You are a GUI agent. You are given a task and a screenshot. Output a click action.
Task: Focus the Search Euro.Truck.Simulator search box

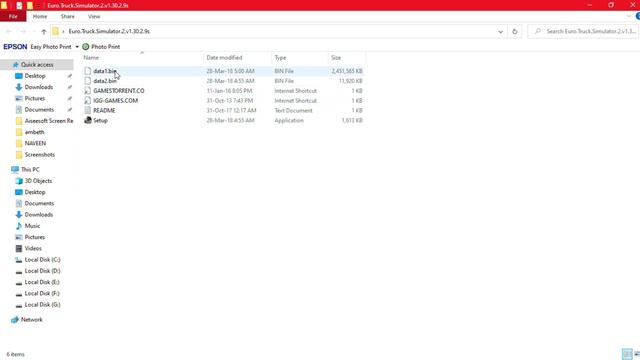pos(583,31)
